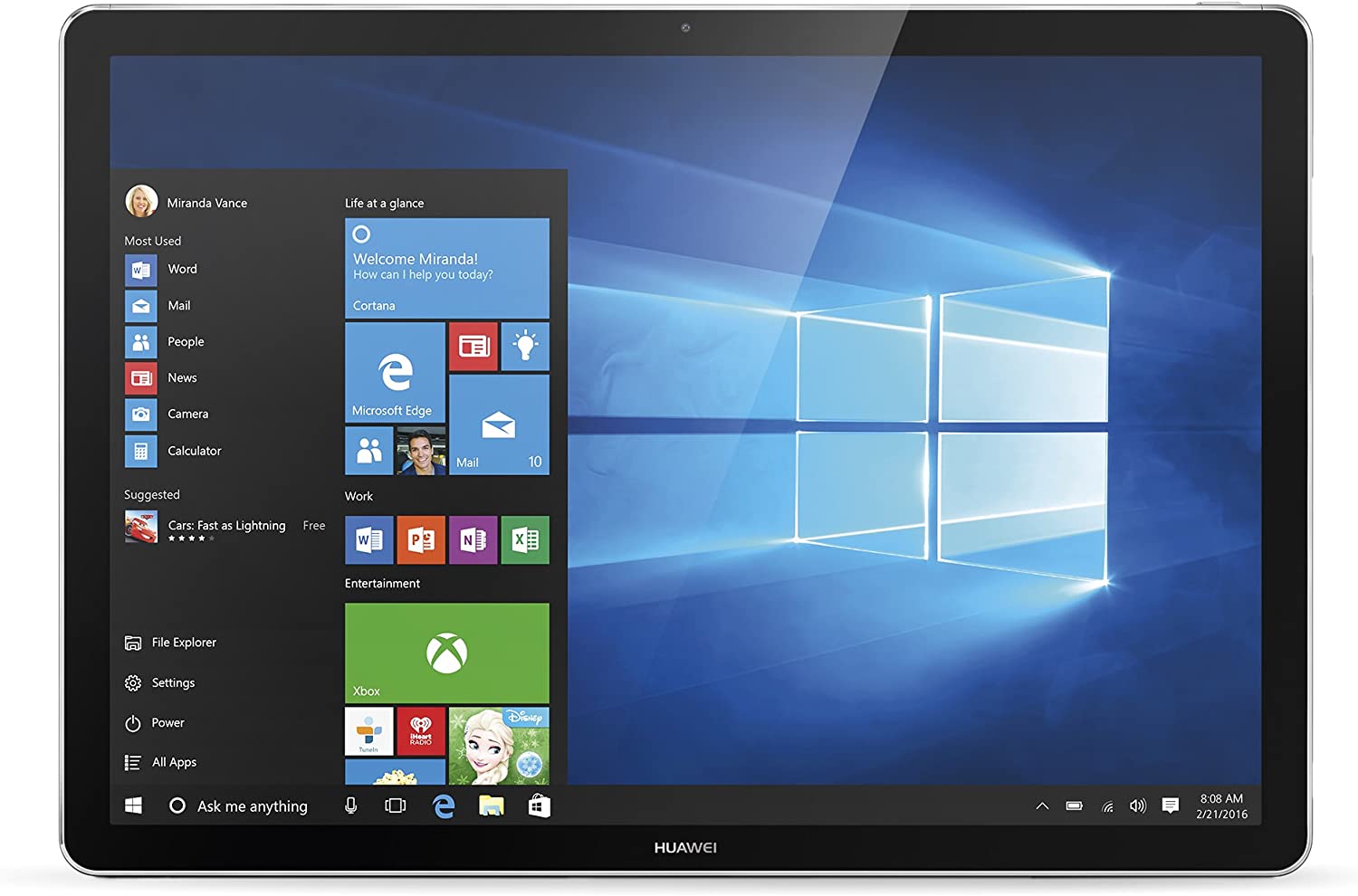
Task: Launch OneNote from Work tiles
Action: [473, 540]
